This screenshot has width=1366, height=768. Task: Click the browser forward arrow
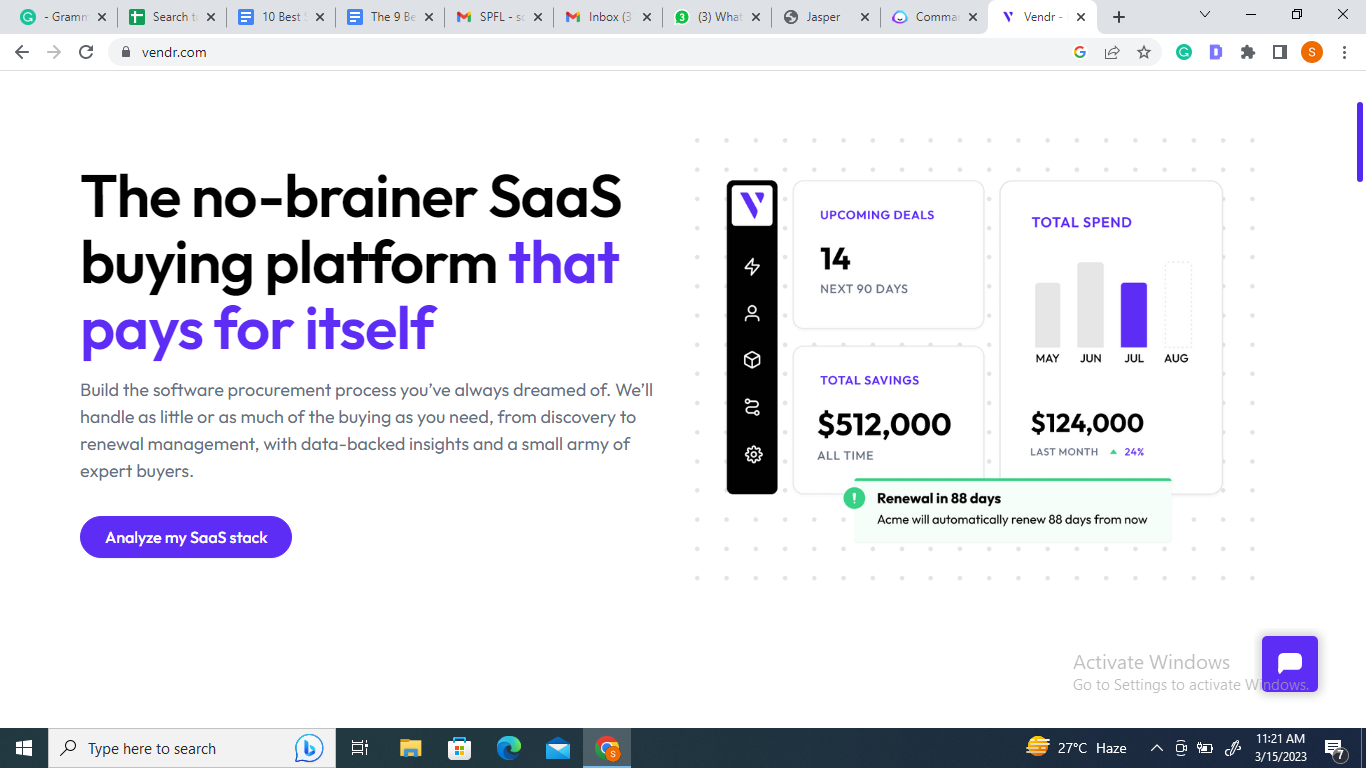point(54,52)
